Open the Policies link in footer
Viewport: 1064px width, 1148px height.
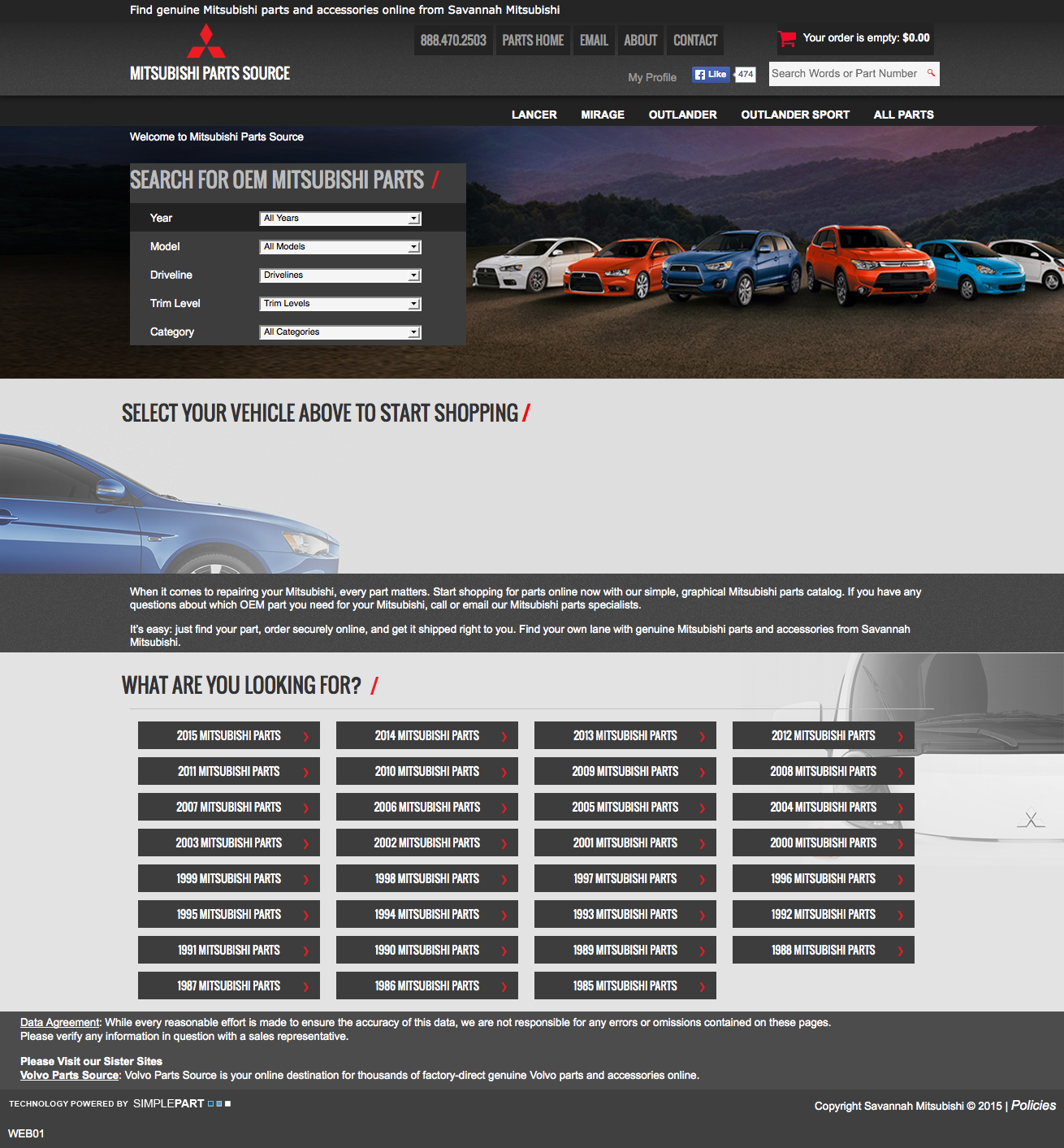point(1033,1105)
